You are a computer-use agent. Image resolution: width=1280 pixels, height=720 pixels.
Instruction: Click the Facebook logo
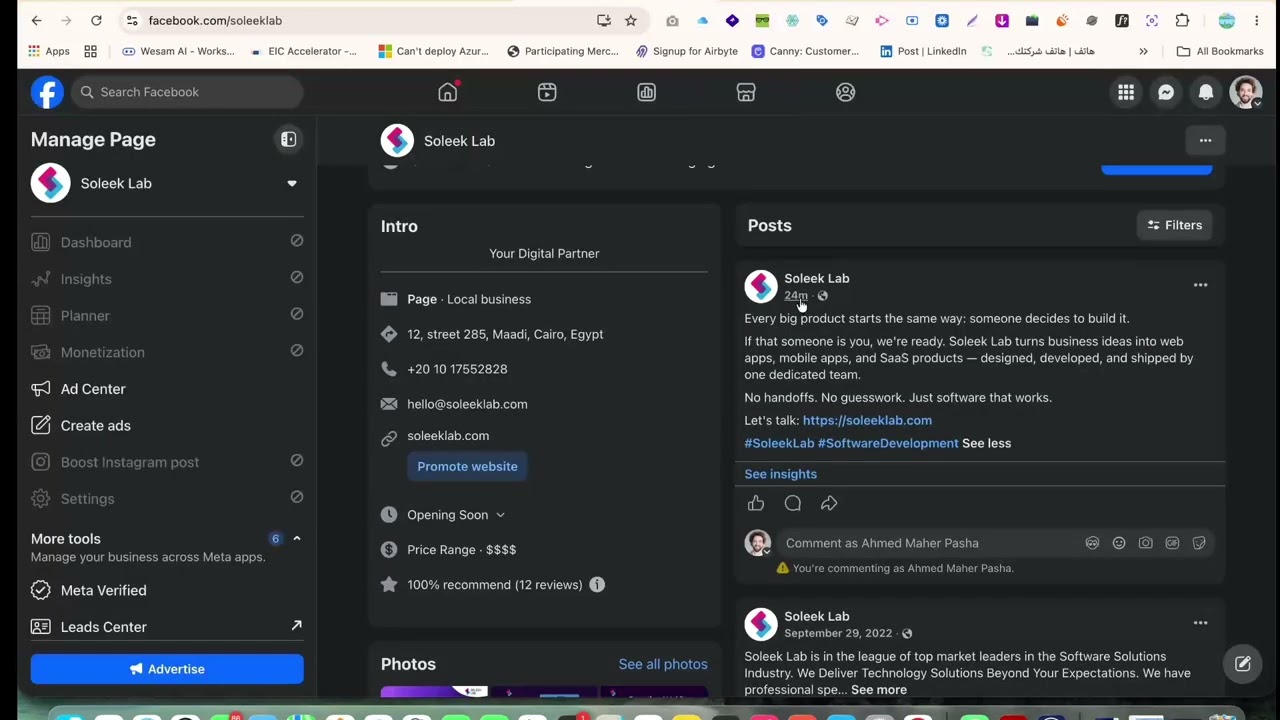tap(47, 92)
